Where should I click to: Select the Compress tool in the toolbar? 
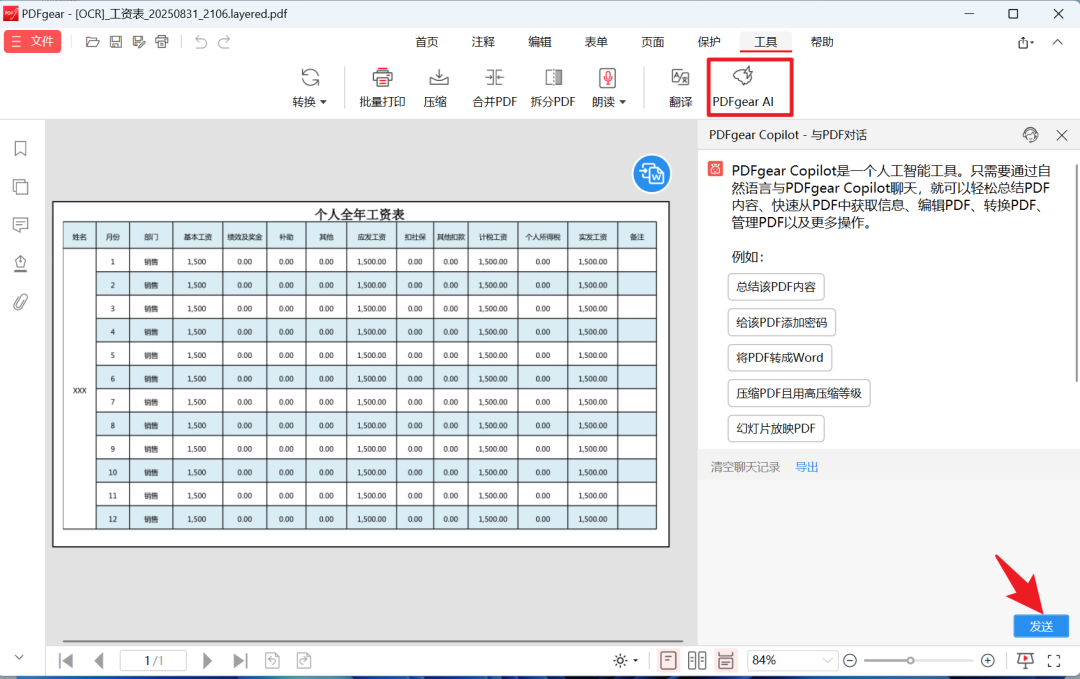(436, 88)
